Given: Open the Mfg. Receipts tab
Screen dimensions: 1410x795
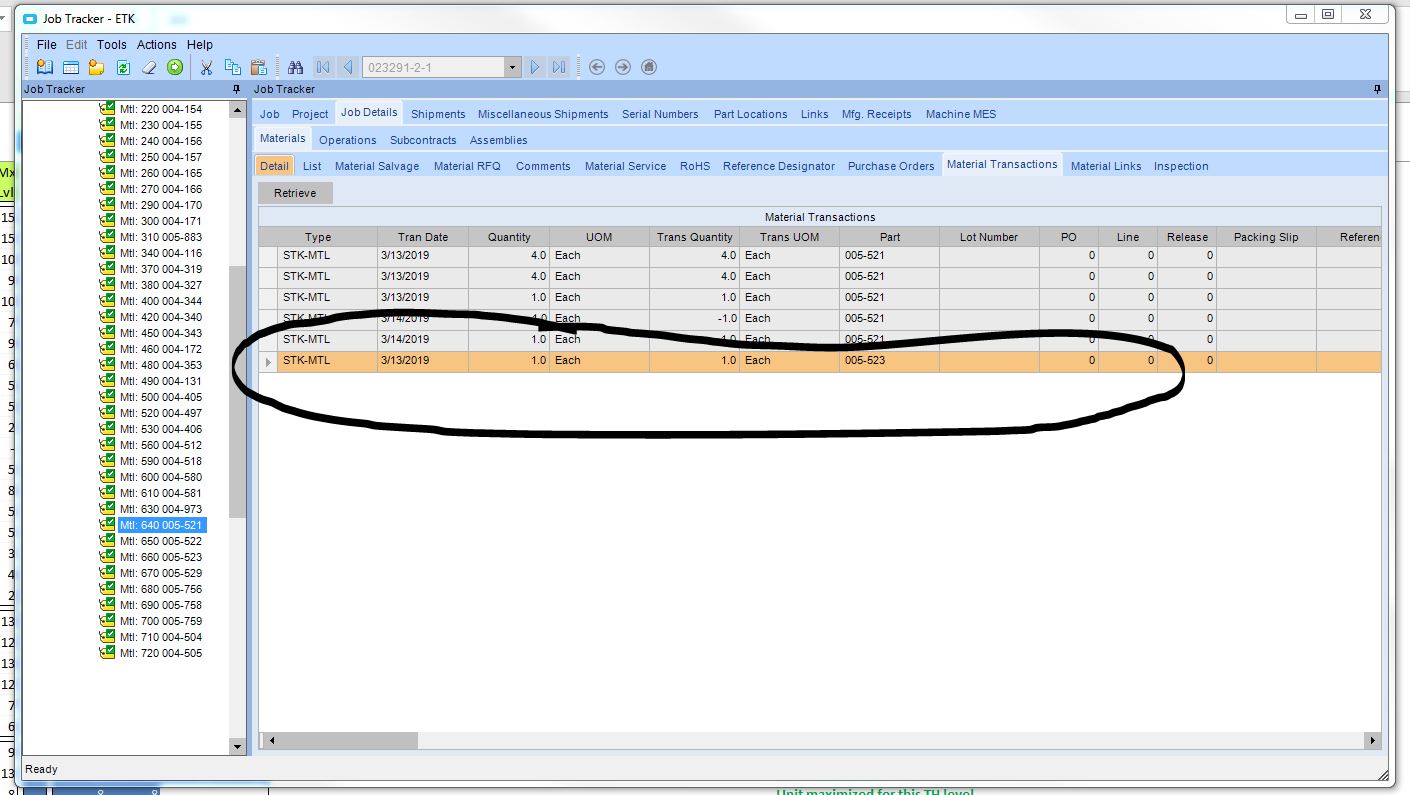Looking at the screenshot, I should pos(877,114).
